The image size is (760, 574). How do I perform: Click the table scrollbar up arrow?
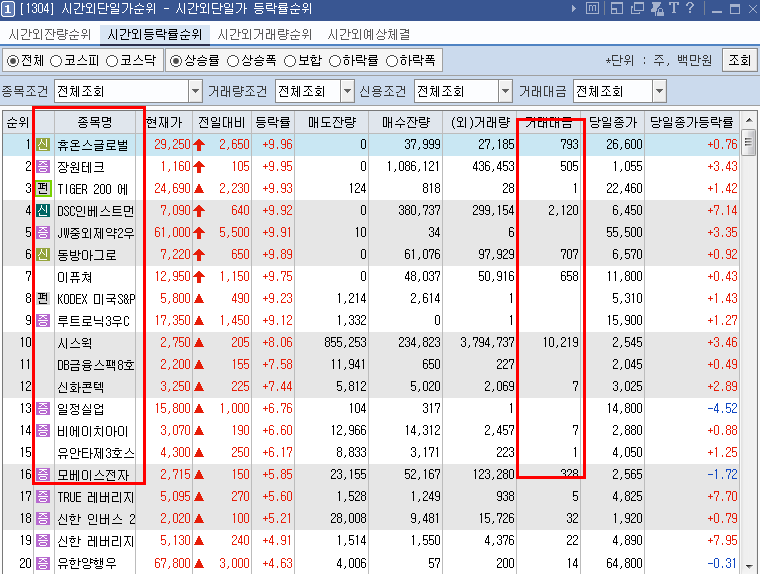click(749, 120)
